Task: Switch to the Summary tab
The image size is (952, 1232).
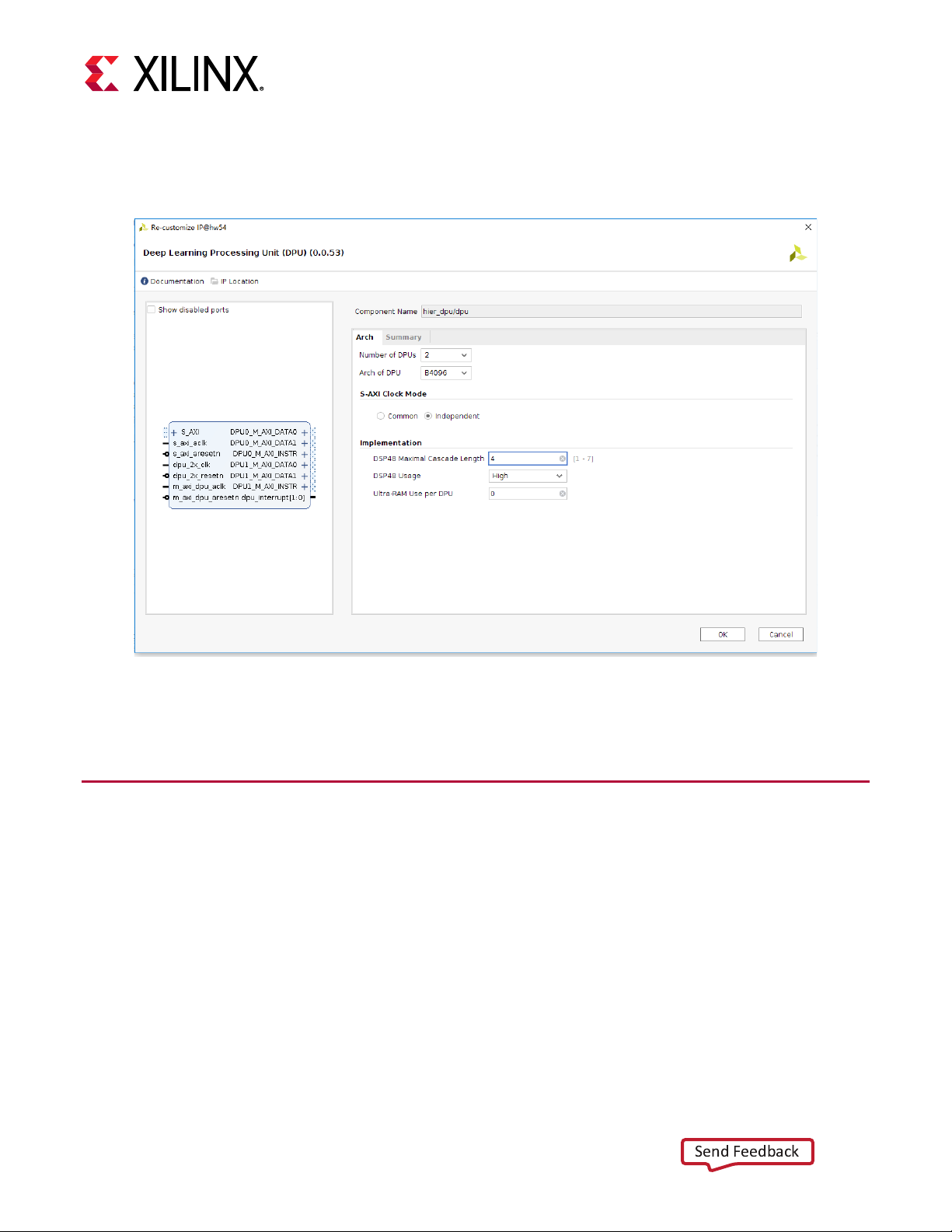Action: (403, 337)
